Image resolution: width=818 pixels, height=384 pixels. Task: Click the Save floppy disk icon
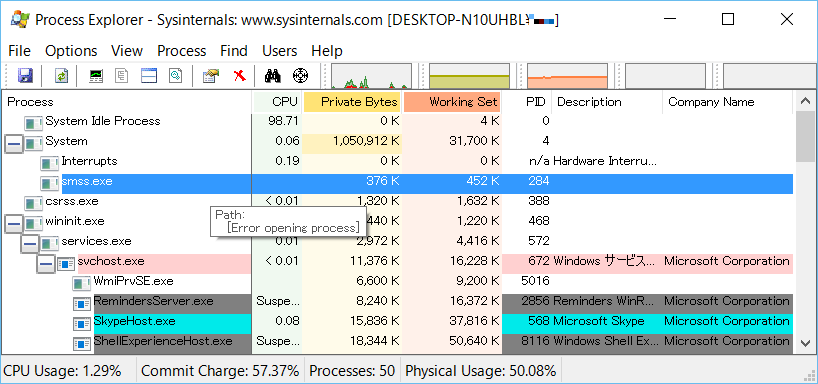point(25,76)
